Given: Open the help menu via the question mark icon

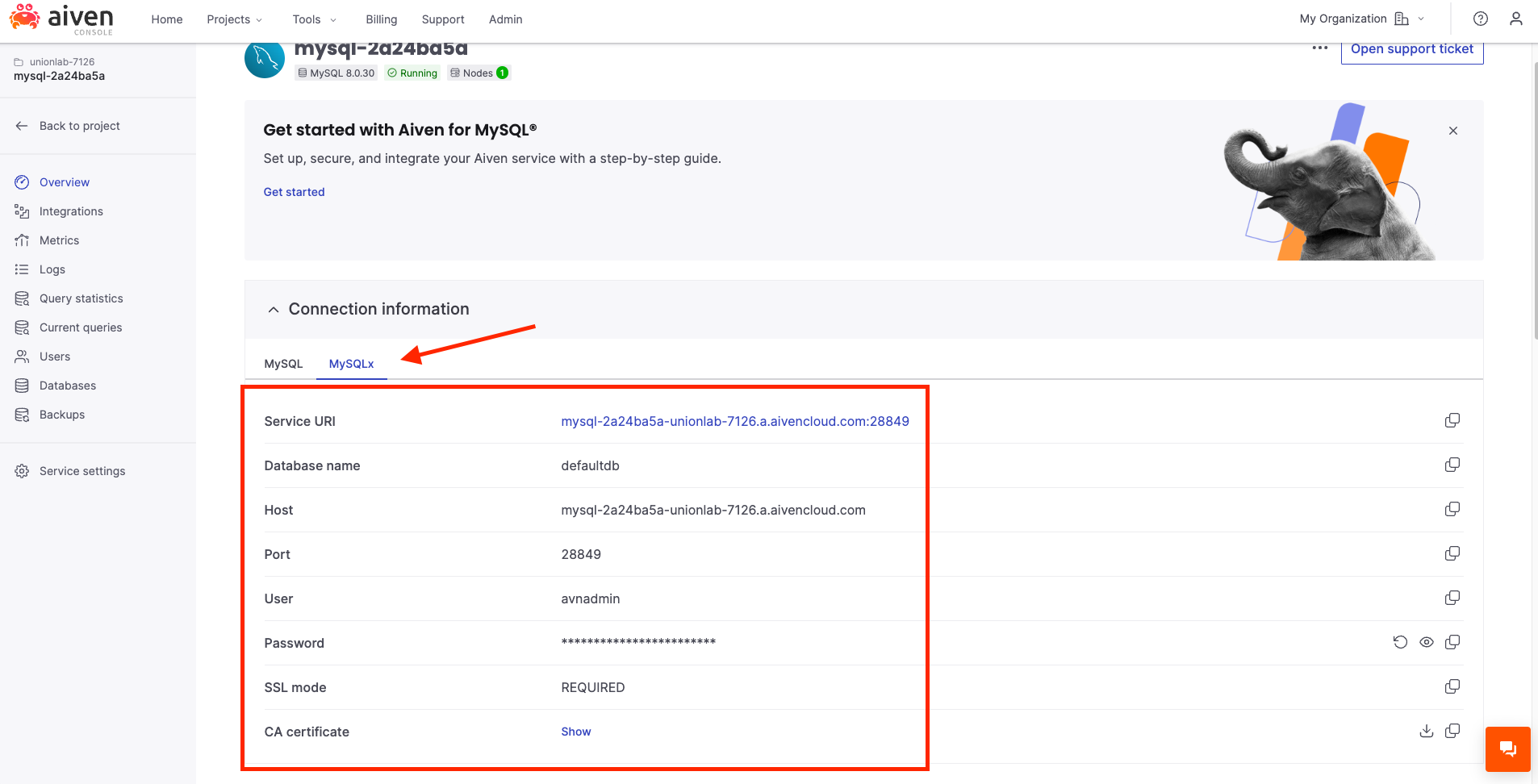Looking at the screenshot, I should [x=1480, y=19].
